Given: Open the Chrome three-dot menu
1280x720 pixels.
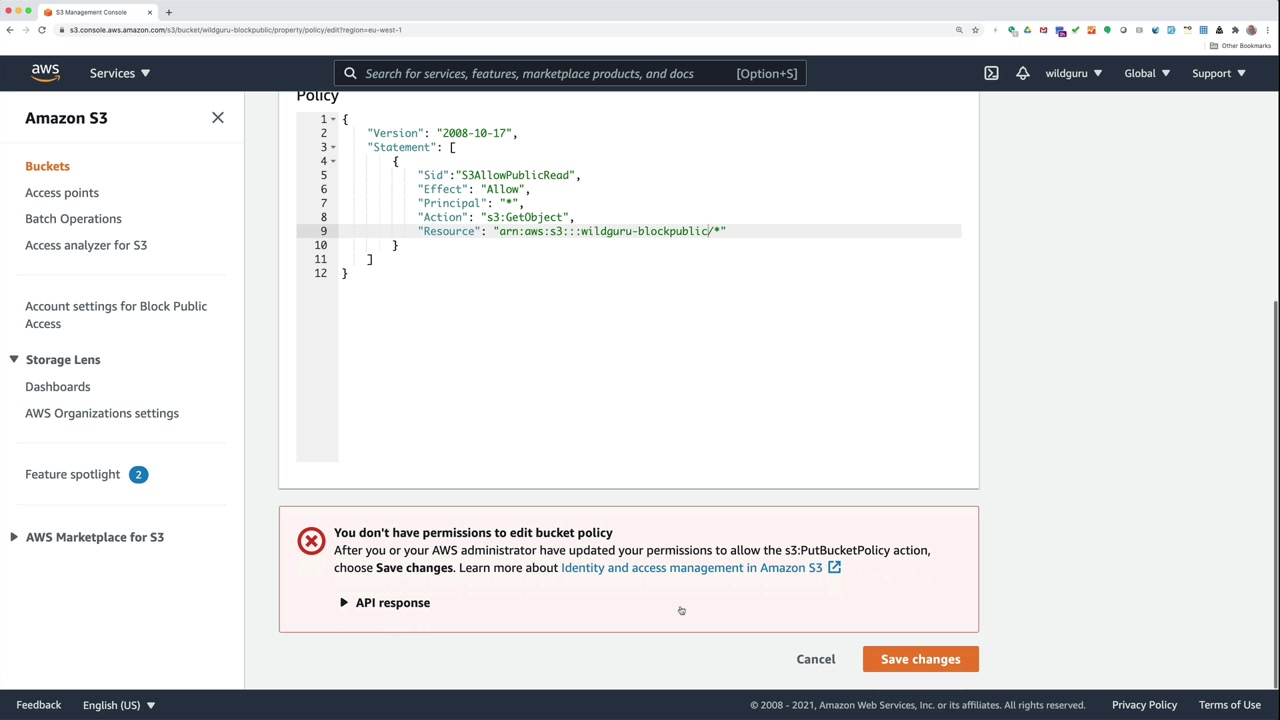Looking at the screenshot, I should point(1267,30).
